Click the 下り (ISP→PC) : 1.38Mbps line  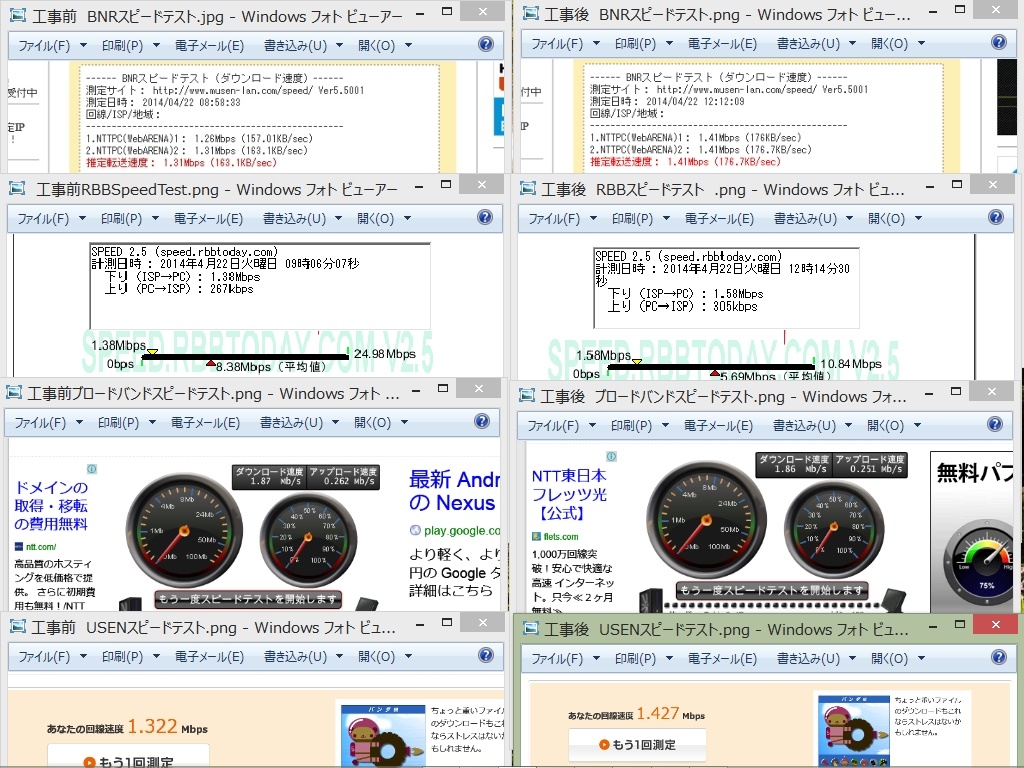(182, 276)
